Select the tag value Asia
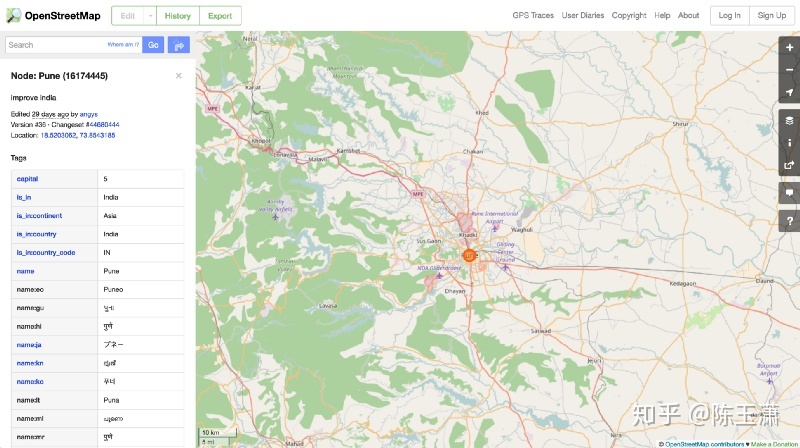 tap(110, 216)
